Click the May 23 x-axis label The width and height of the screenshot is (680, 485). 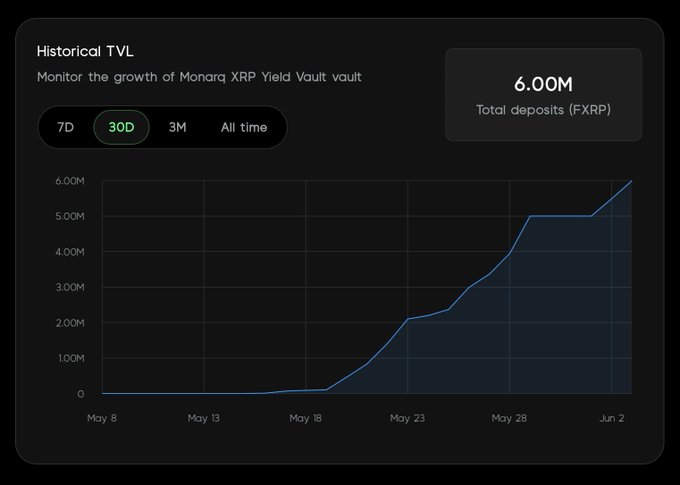pos(408,418)
